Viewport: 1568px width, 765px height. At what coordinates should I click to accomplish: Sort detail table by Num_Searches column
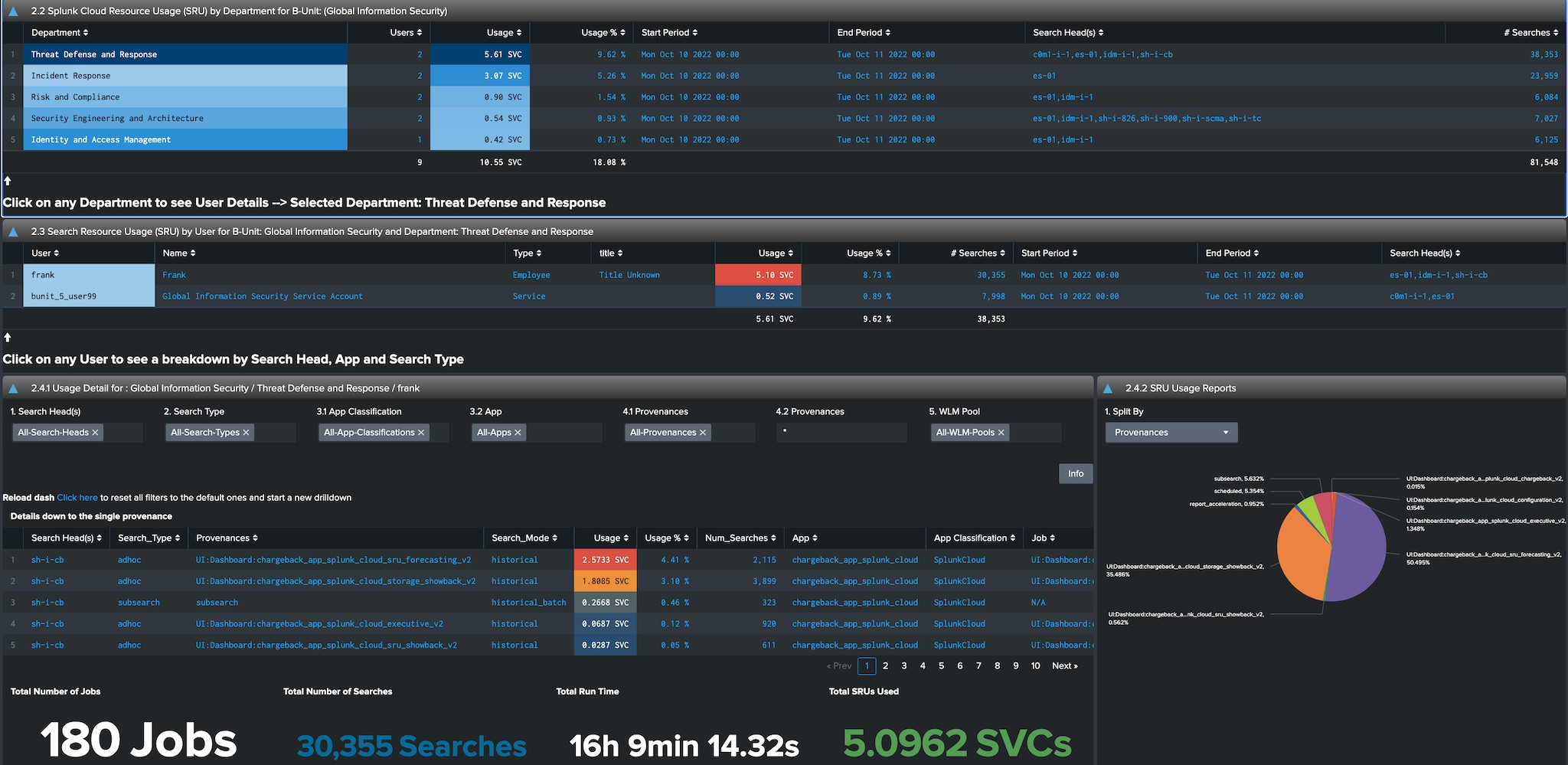click(740, 538)
